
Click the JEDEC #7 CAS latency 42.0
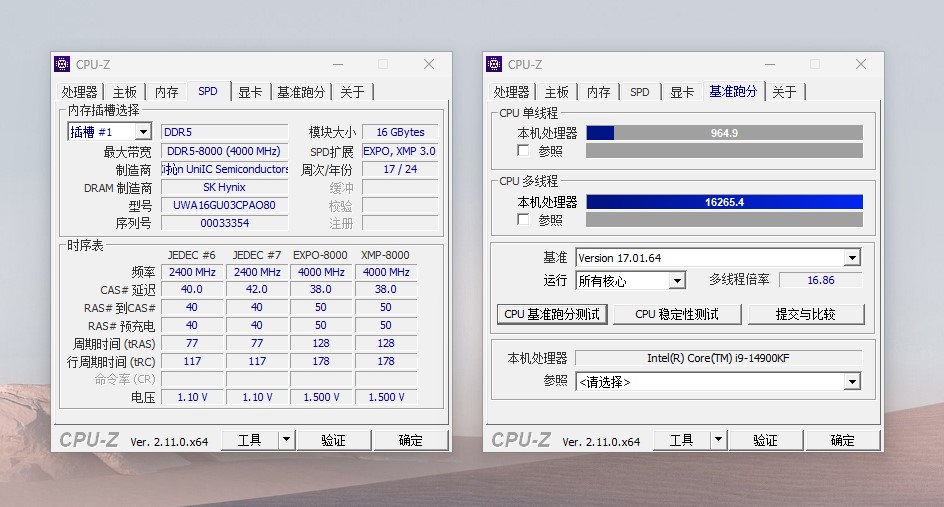pyautogui.click(x=257, y=289)
